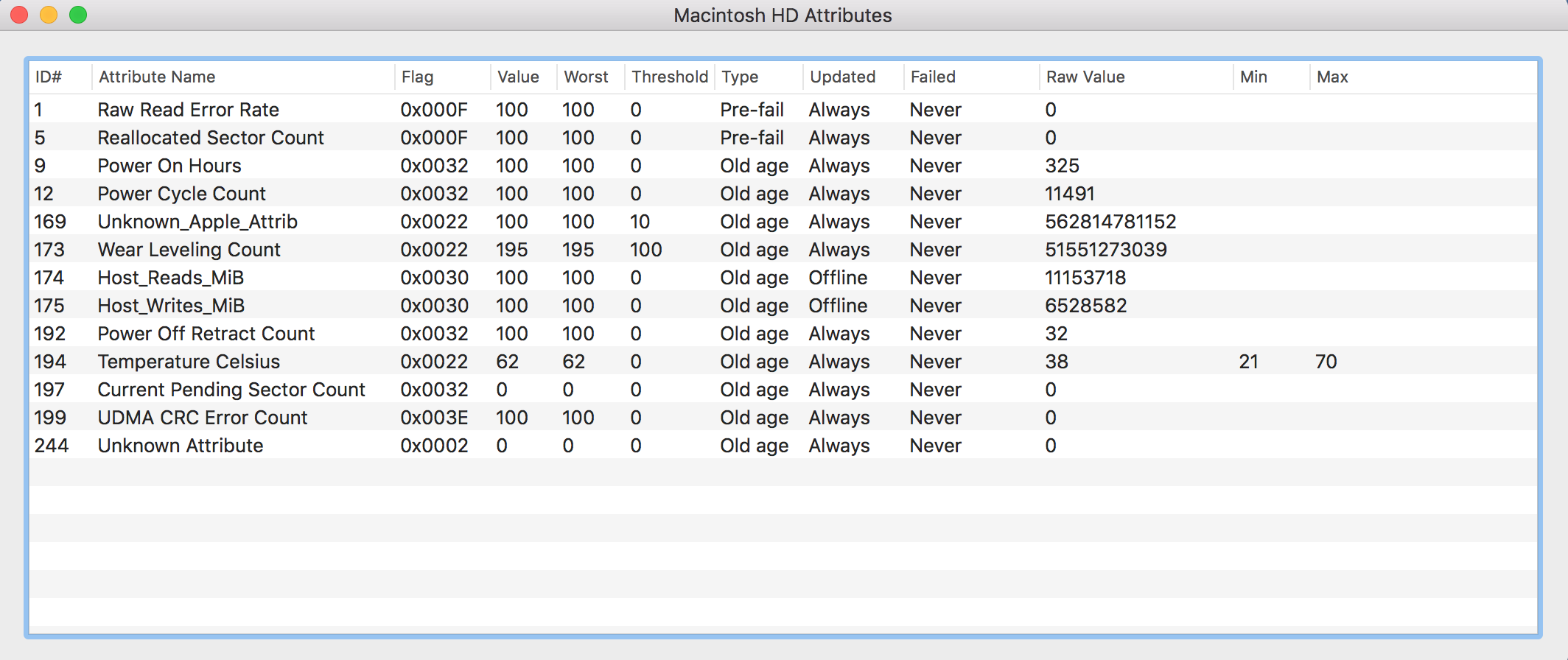Sort by Threshold column header
Screen dimensions: 1568x660
[670, 77]
